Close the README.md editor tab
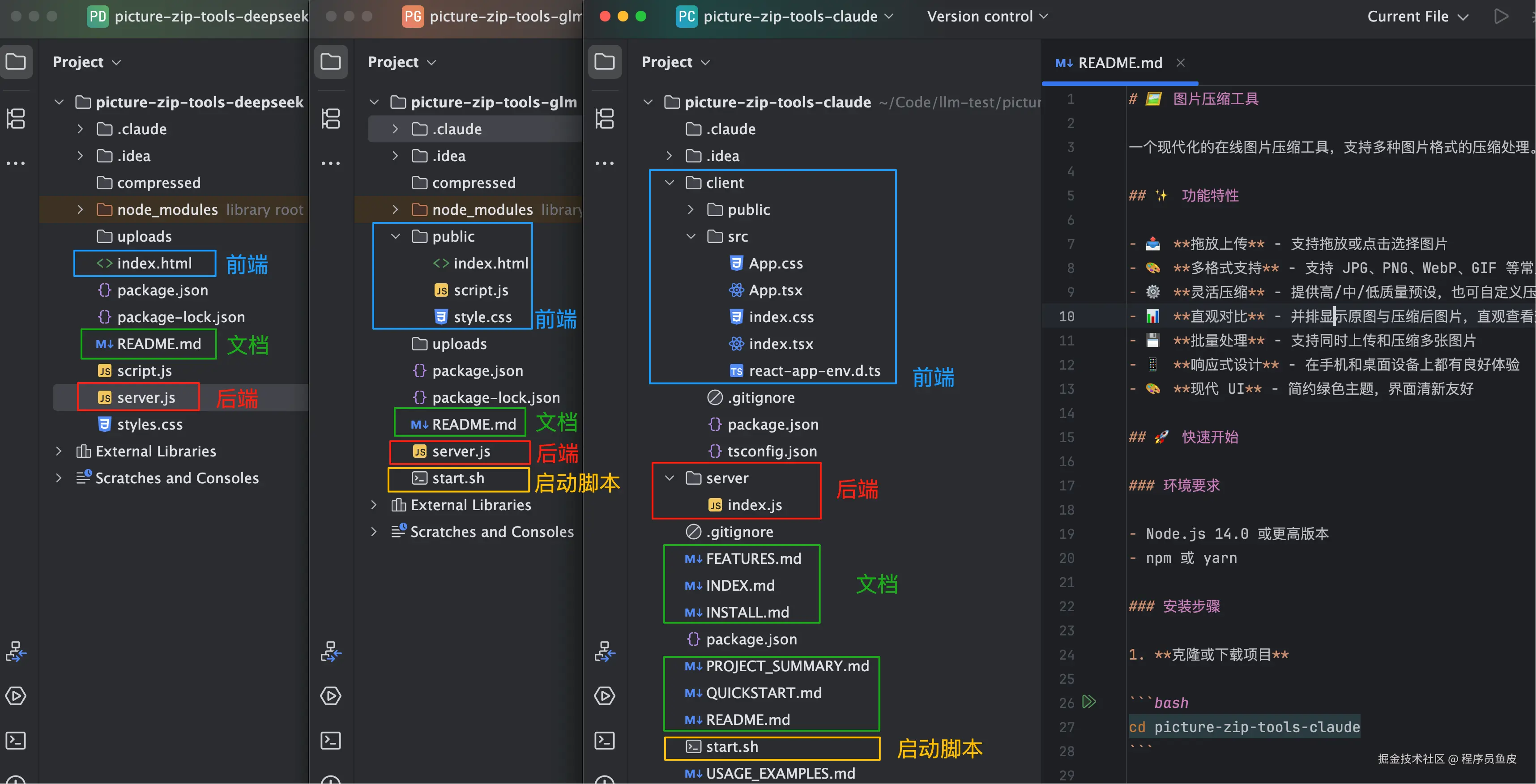 tap(1180, 63)
